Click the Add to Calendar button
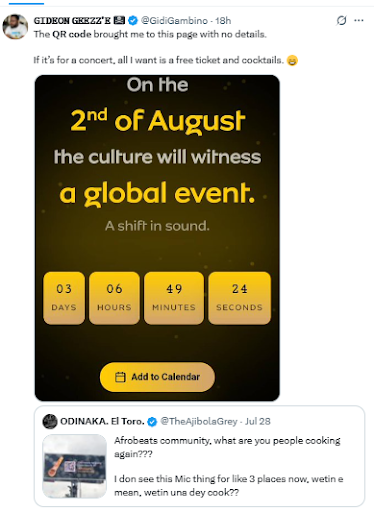 pos(157,377)
